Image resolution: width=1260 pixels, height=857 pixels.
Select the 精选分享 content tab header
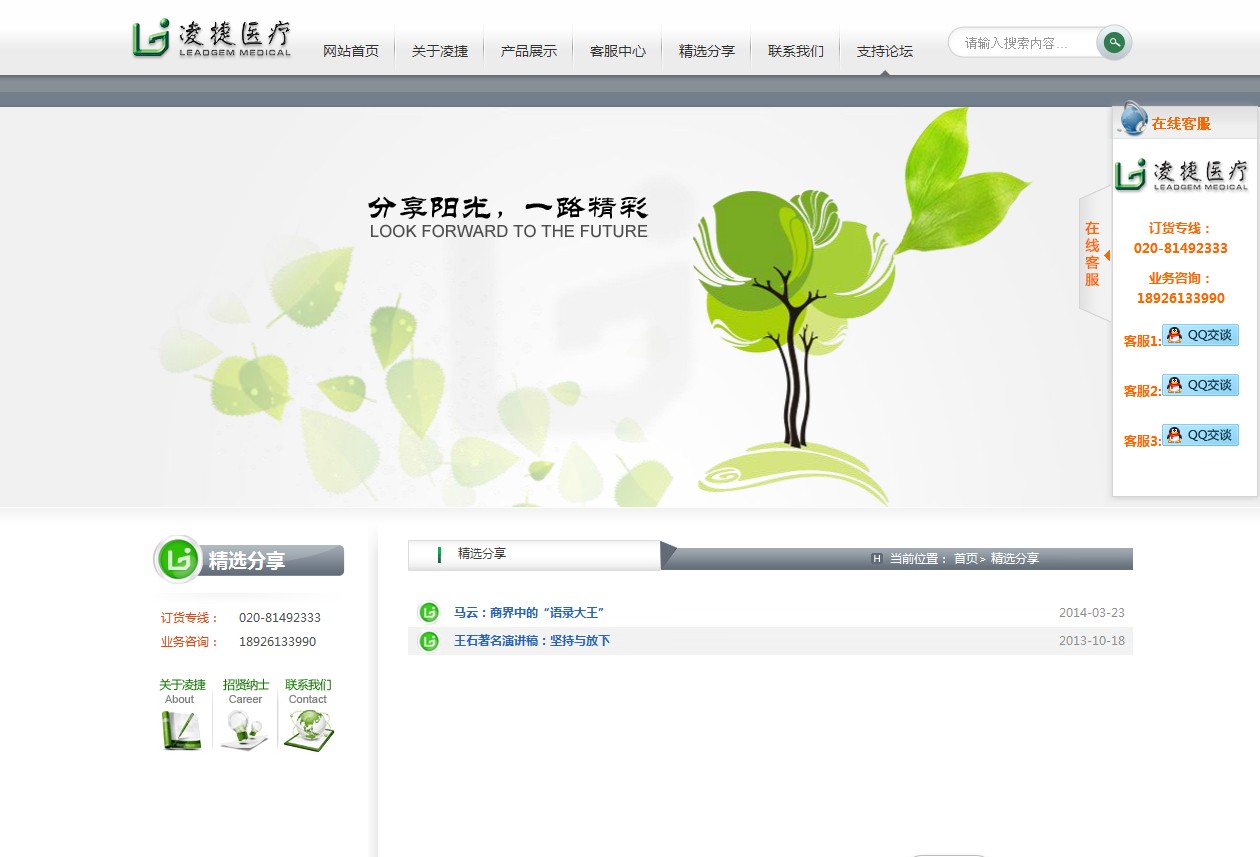tap(482, 554)
